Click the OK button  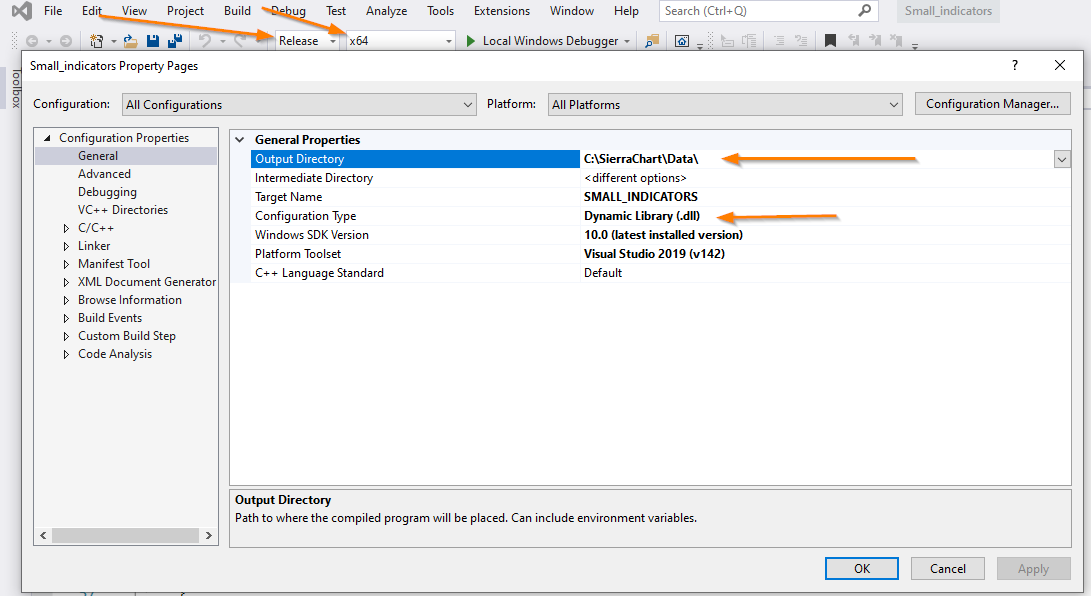pos(861,568)
